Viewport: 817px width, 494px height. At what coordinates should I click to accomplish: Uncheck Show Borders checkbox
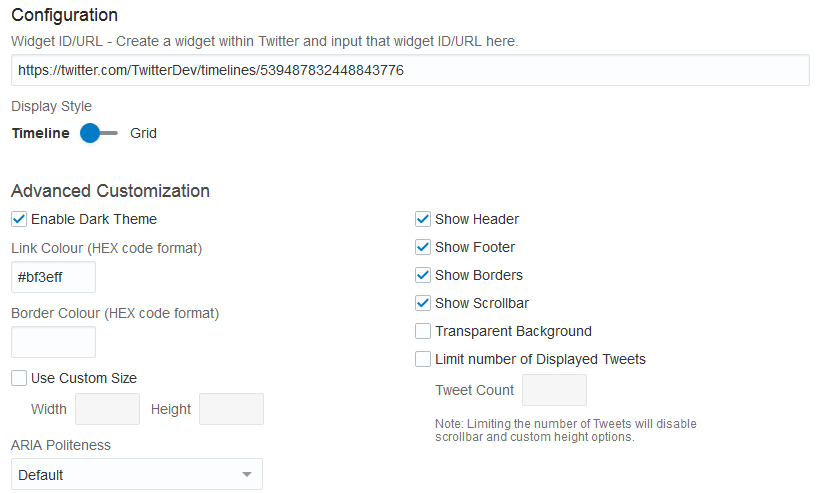[x=423, y=275]
